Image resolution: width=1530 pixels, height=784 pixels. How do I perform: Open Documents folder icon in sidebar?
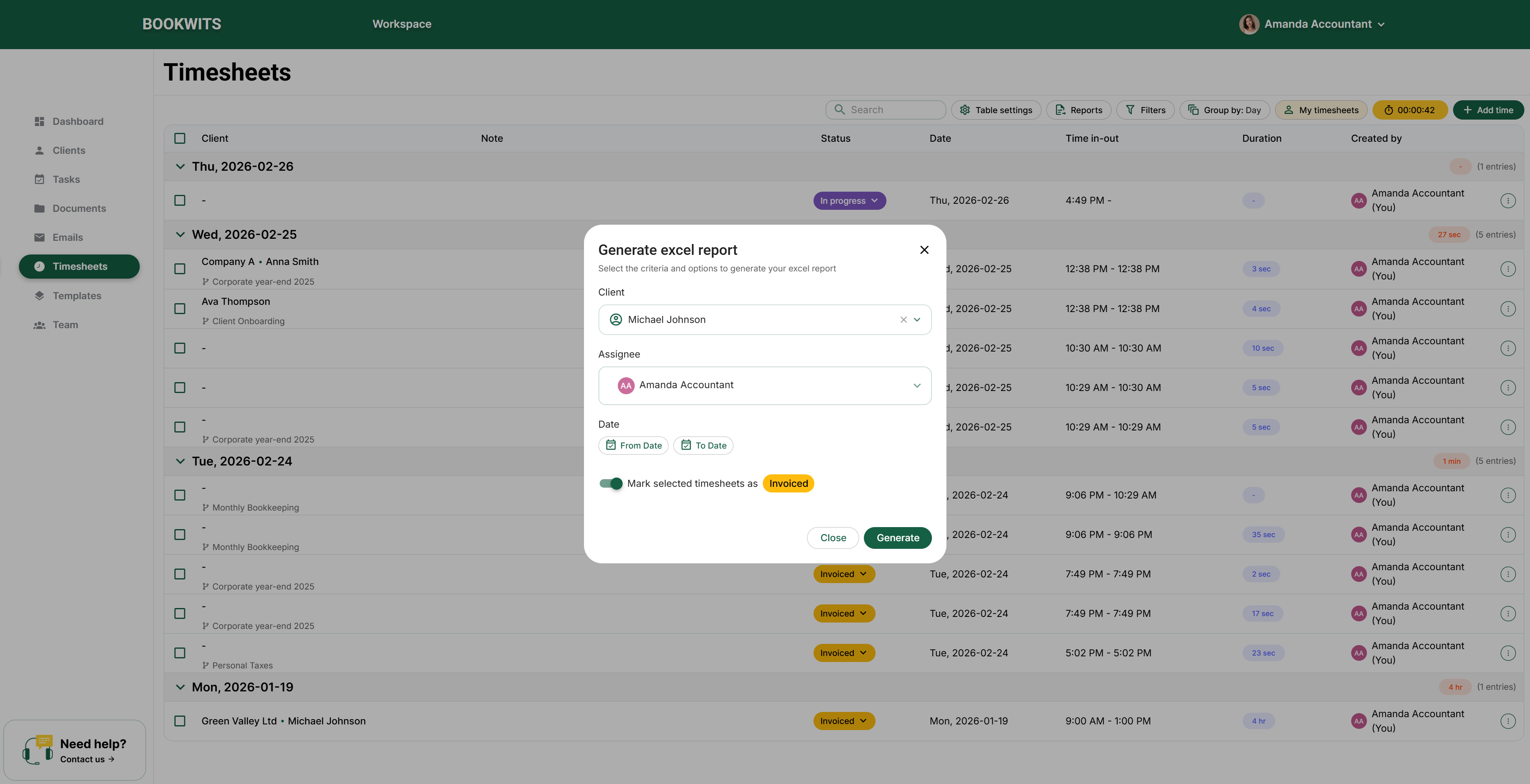[x=39, y=209]
